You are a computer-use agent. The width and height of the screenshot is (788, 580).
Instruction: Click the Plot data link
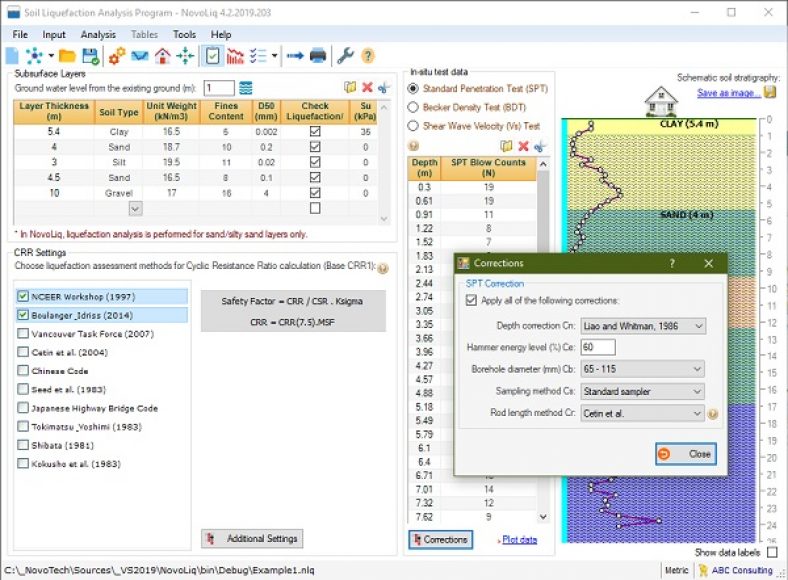click(519, 540)
